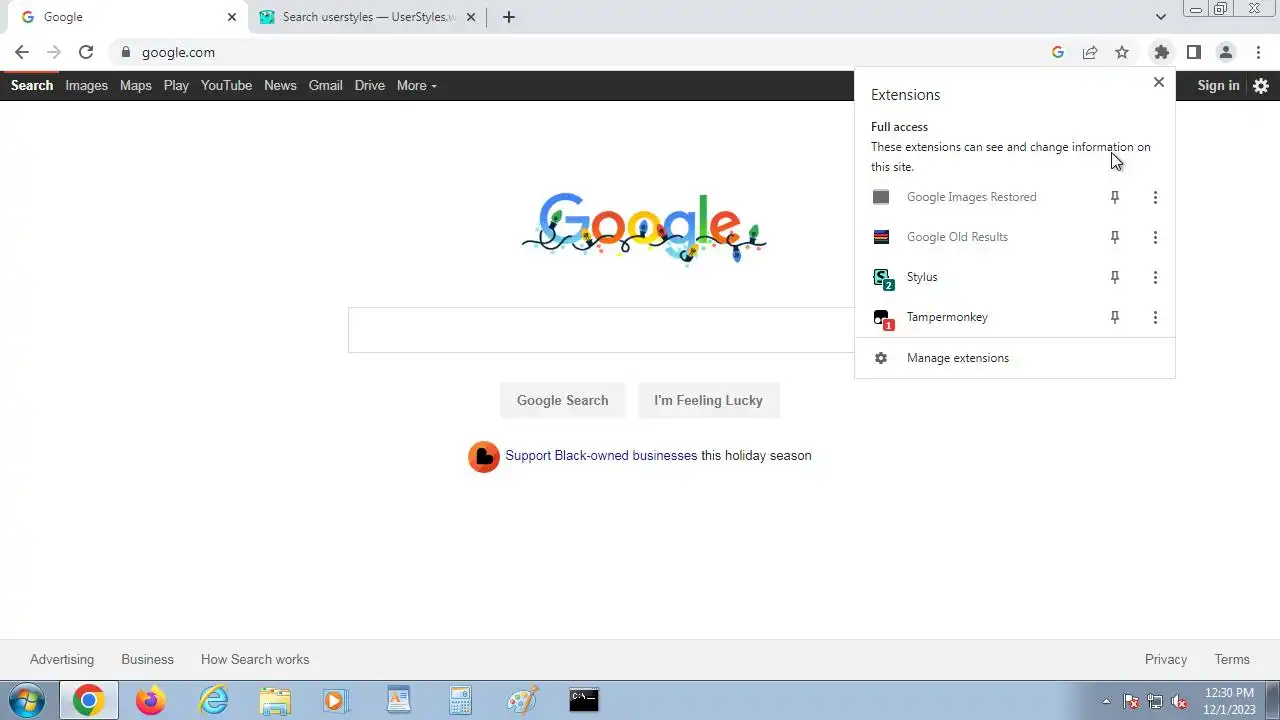Click YouTube in the Google bar
This screenshot has width=1280, height=720.
(x=226, y=85)
